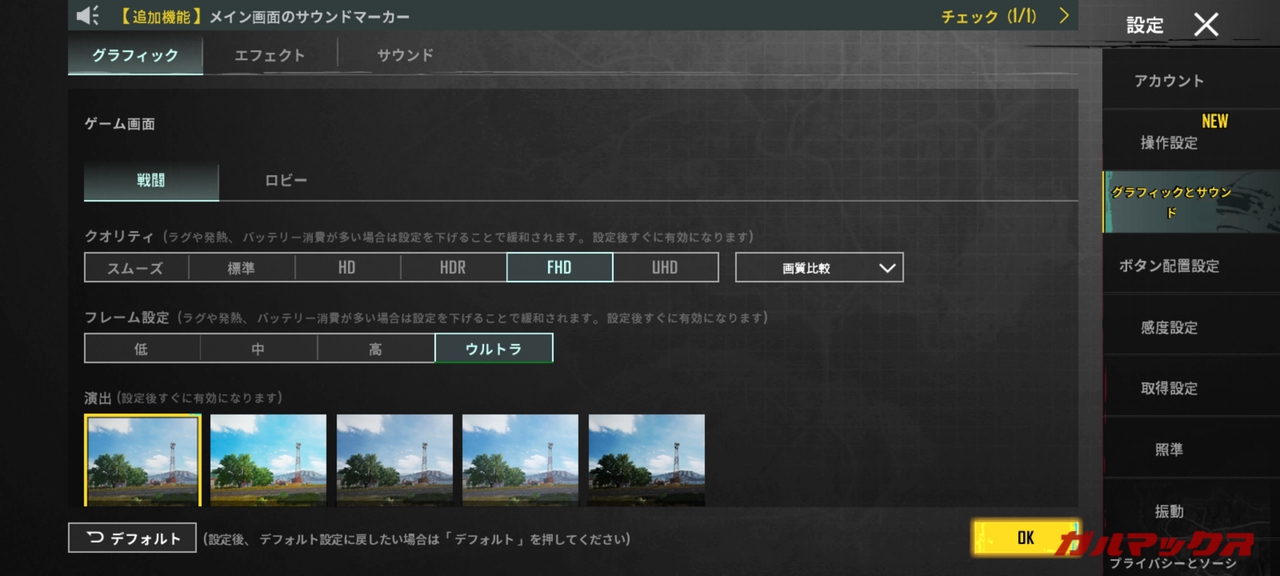This screenshot has height=576, width=1280.
Task: Open 感度設定 sidebar item
Action: [1169, 327]
